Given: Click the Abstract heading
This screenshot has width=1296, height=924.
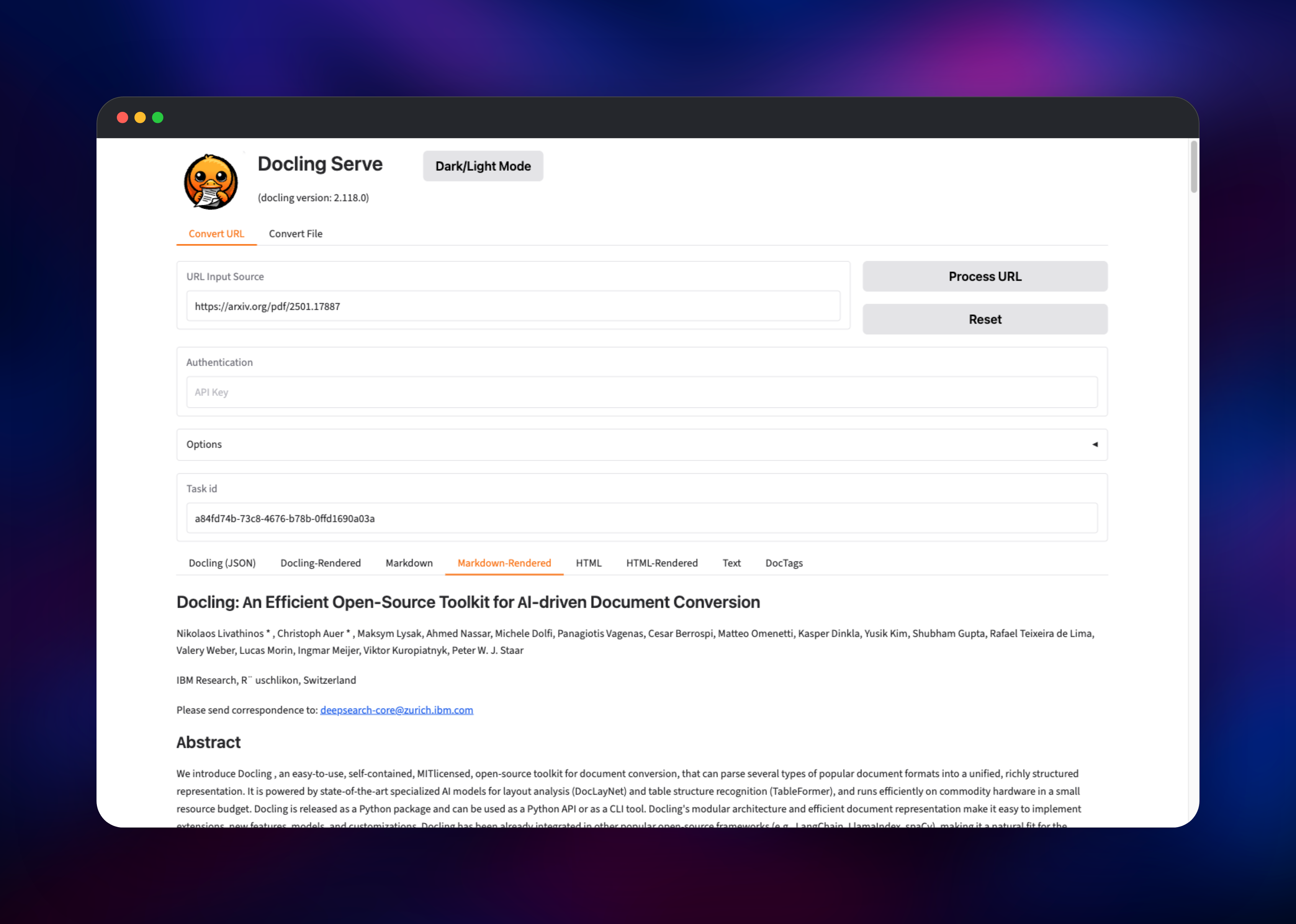Looking at the screenshot, I should (x=208, y=742).
